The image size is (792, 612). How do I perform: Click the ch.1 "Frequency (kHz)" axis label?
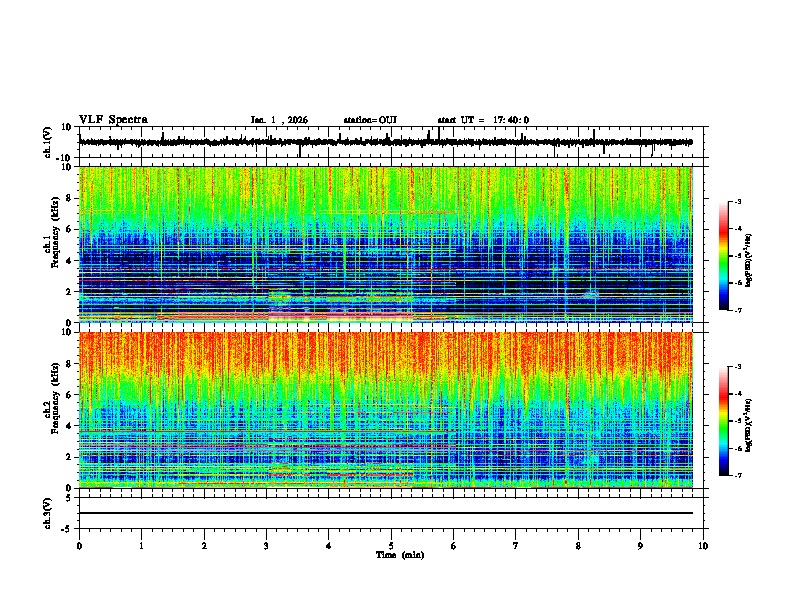pyautogui.click(x=55, y=233)
